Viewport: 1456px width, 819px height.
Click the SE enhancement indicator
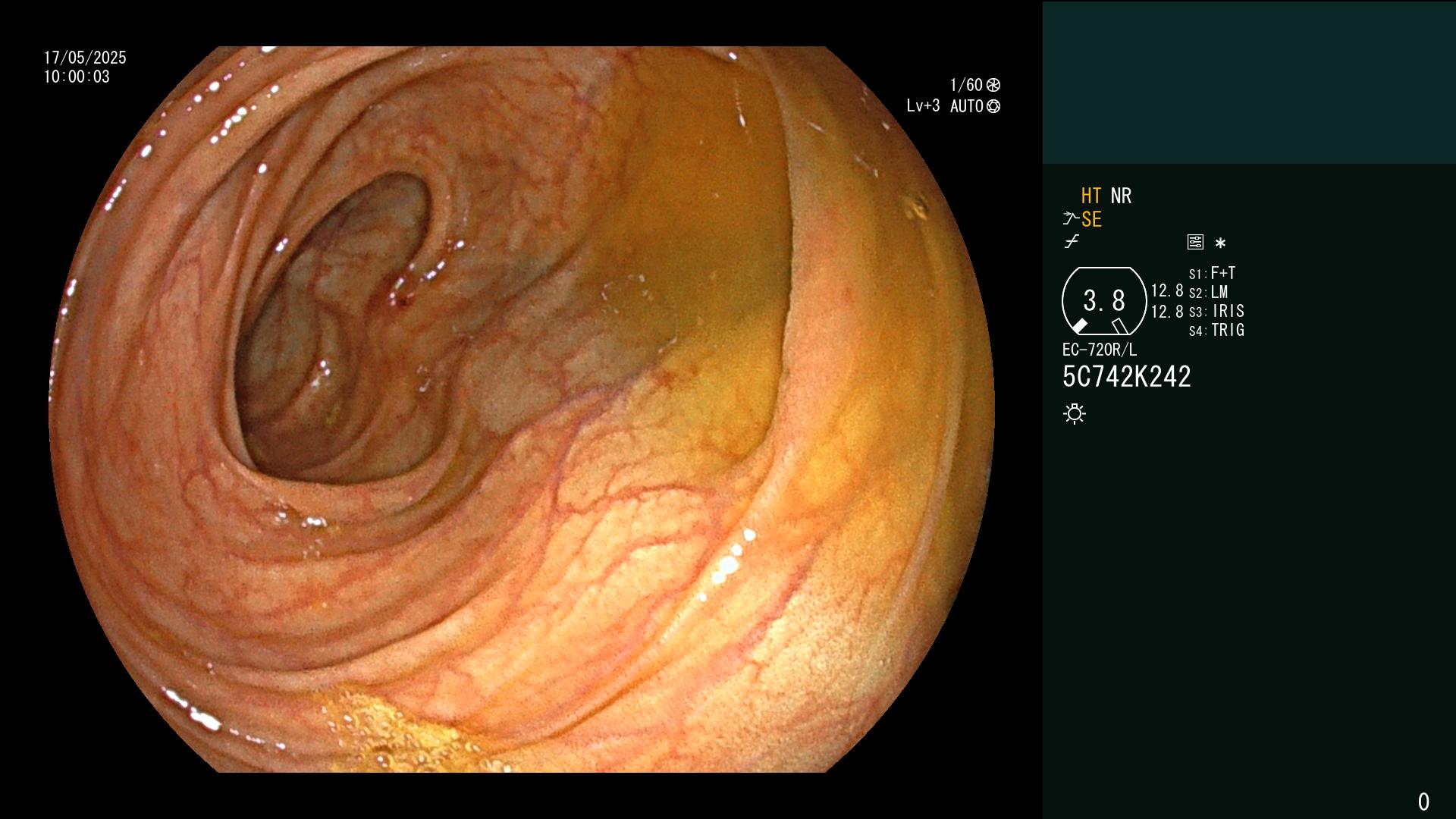point(1091,219)
